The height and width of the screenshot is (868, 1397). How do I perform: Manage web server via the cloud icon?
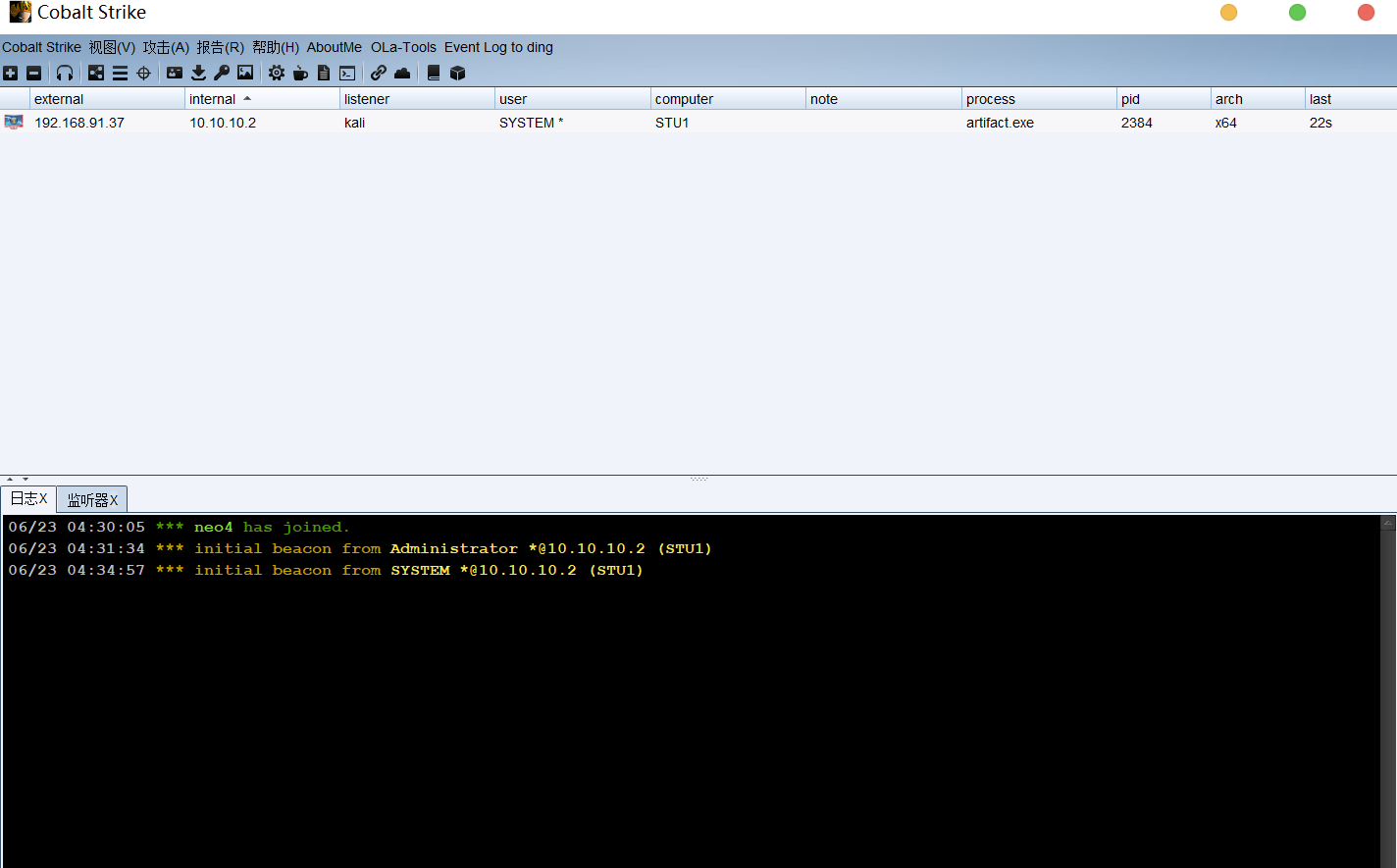coord(402,73)
